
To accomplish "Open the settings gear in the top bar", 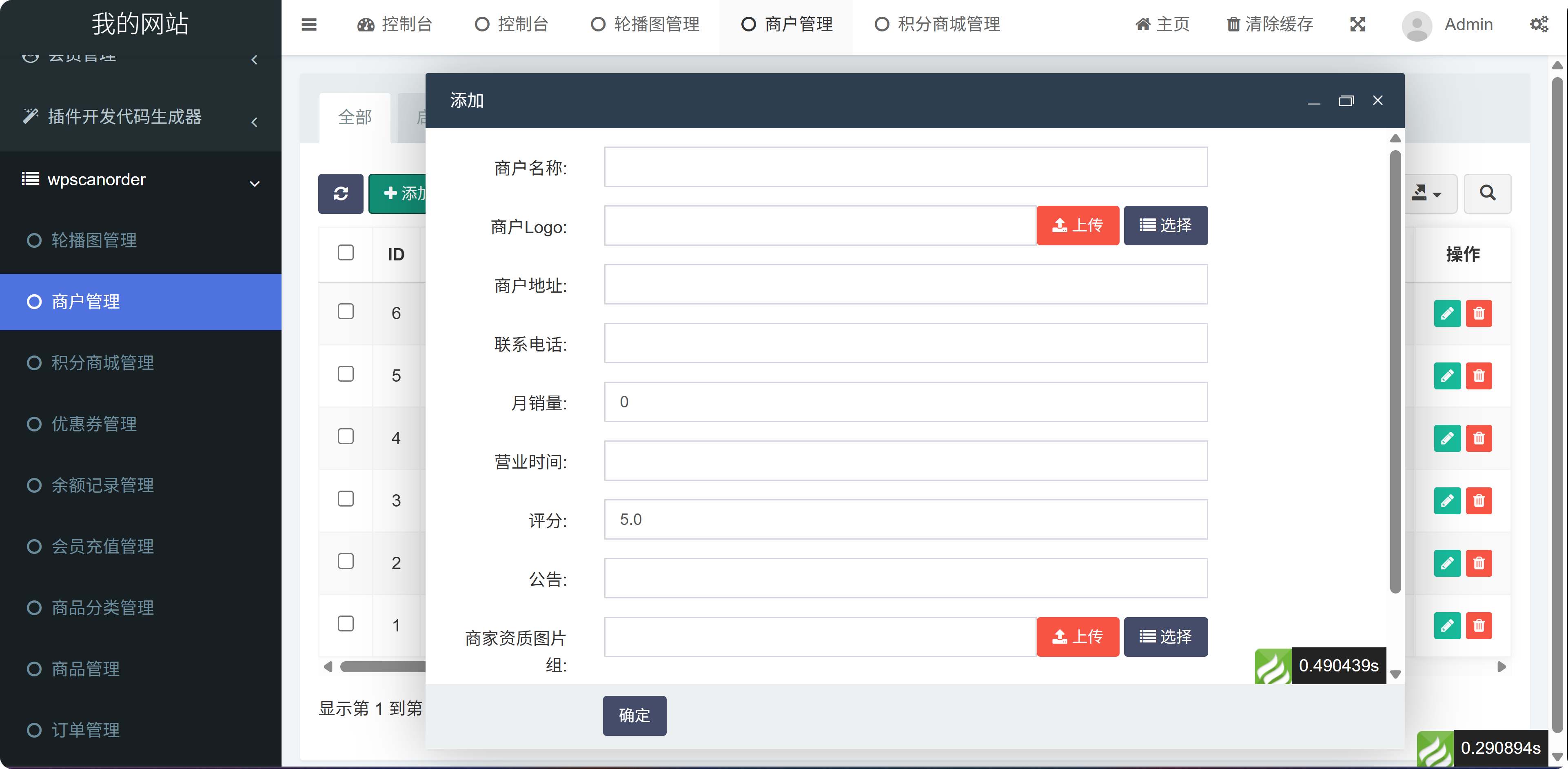I will click(x=1540, y=24).
